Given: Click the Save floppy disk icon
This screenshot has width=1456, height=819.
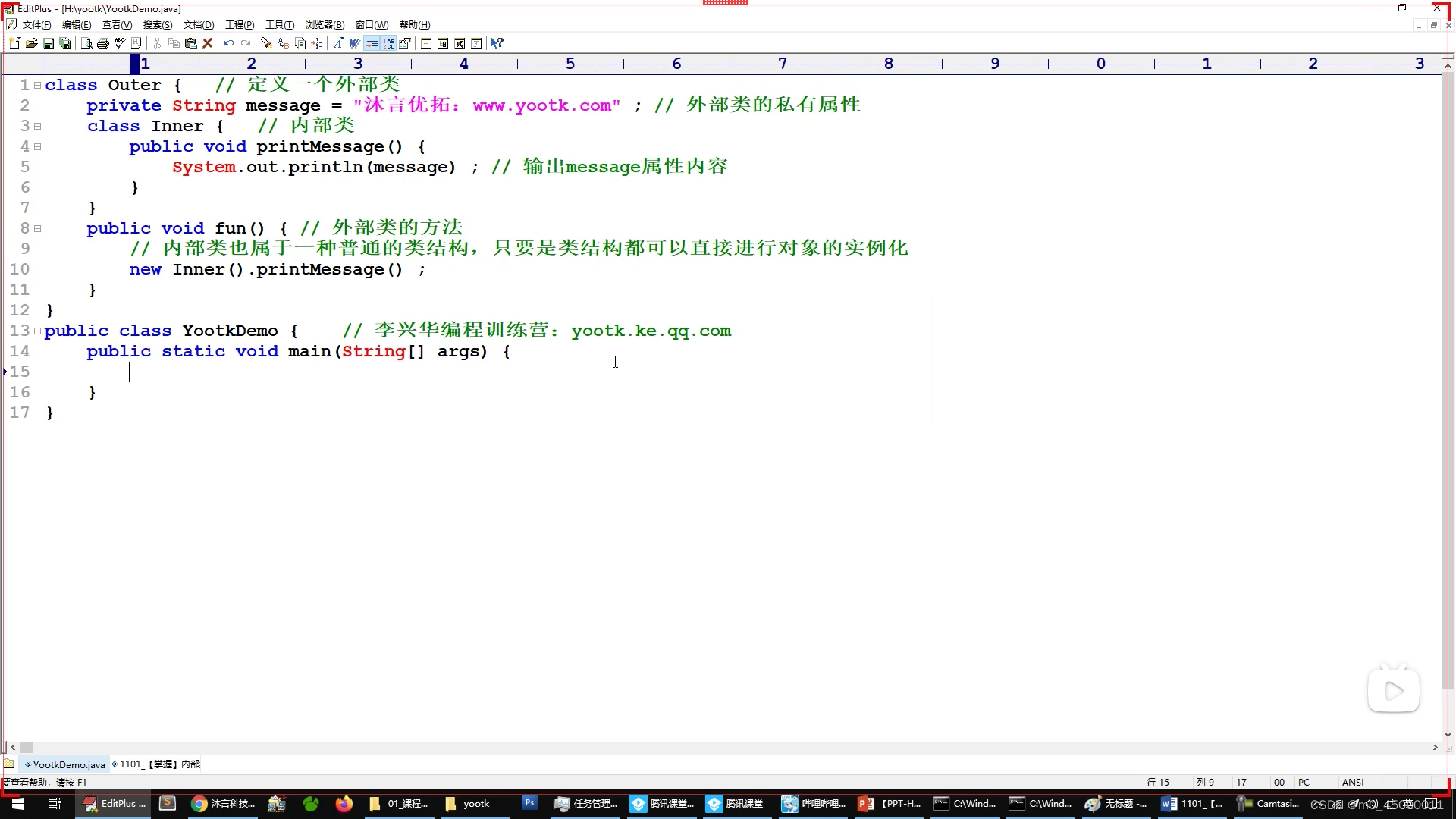Looking at the screenshot, I should click(x=48, y=43).
